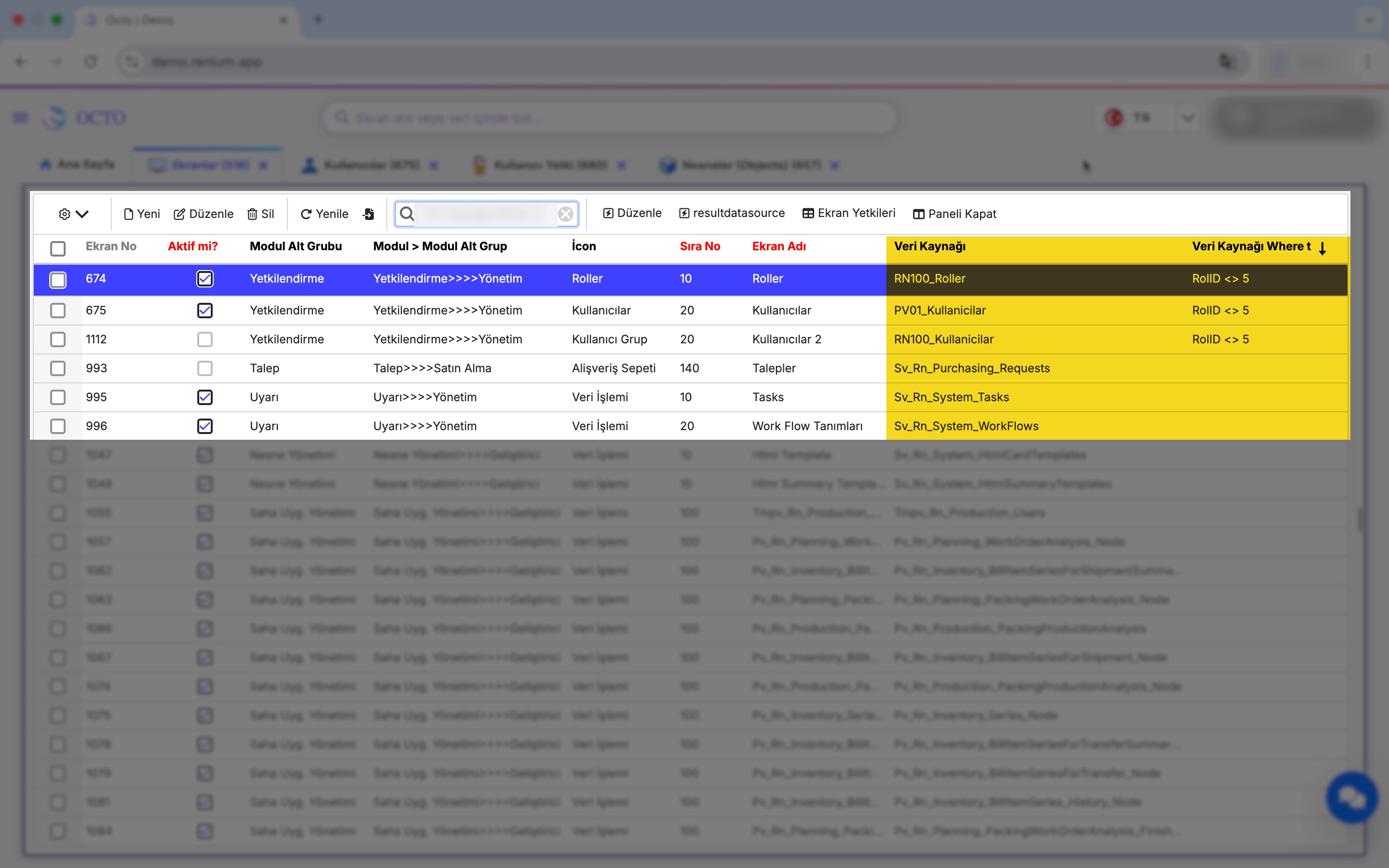Click the Sil trash icon
Viewport: 1389px width, 868px height.
click(252, 214)
